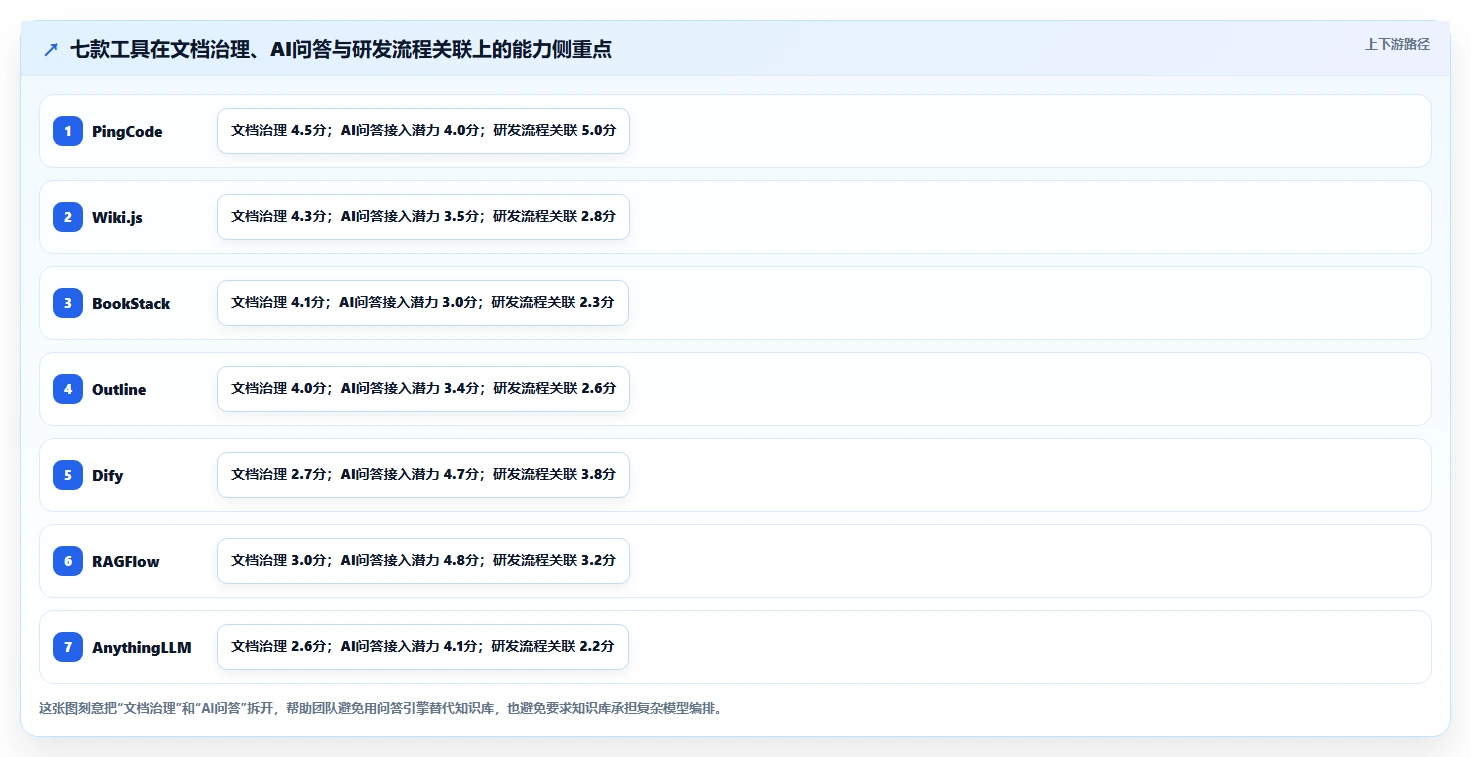Screen dimensions: 1471x757
Task: Click the number 1 badge for PingCode
Action: tap(68, 131)
